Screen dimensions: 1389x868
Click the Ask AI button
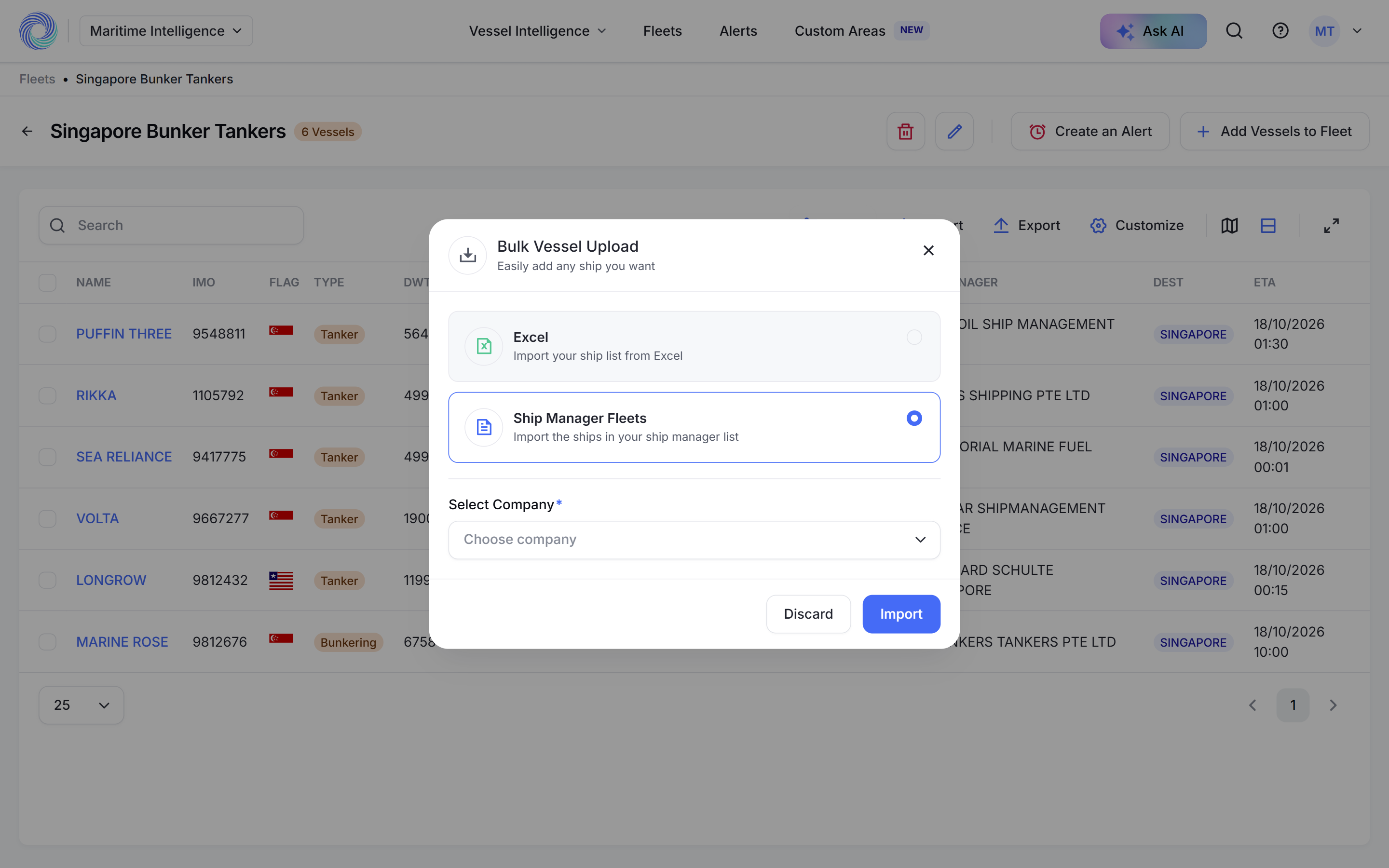point(1153,31)
